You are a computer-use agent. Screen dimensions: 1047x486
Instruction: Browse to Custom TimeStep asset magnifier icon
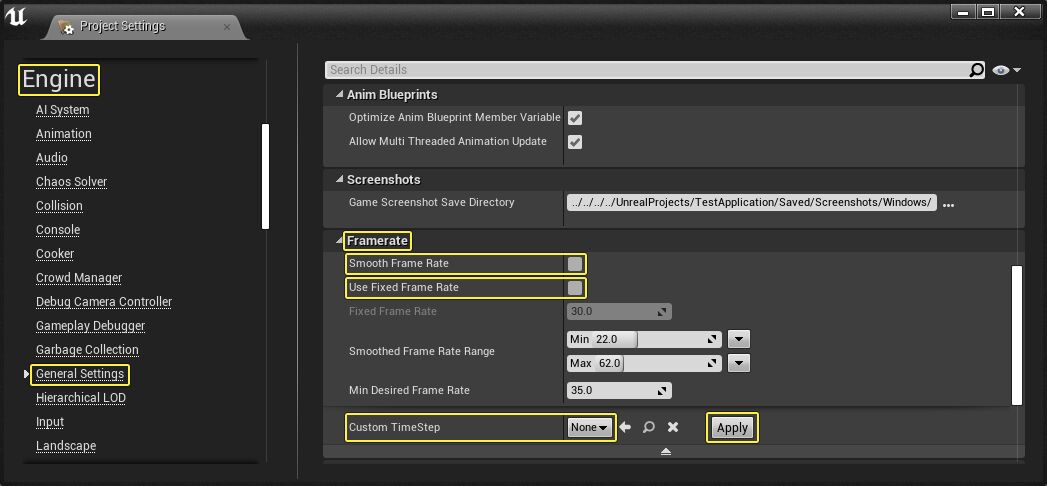(648, 427)
